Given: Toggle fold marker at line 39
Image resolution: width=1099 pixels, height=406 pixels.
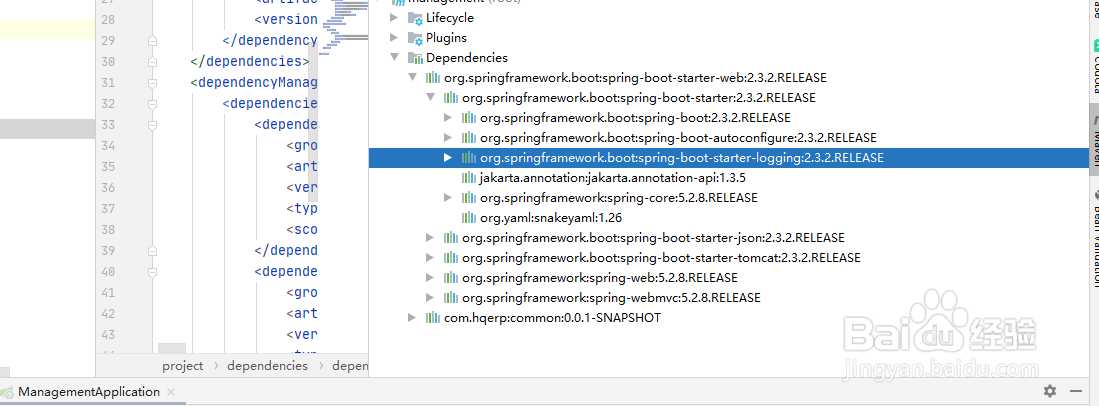Looking at the screenshot, I should pos(152,250).
